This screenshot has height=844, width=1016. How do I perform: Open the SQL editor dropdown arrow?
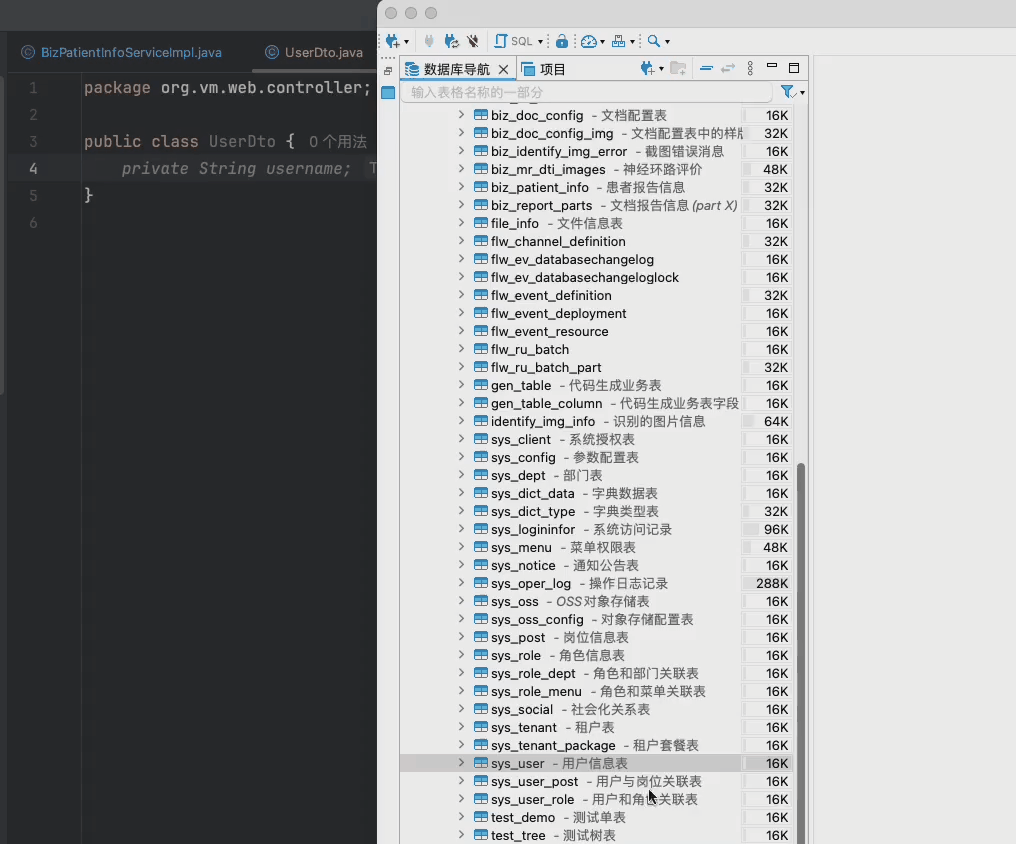click(540, 42)
